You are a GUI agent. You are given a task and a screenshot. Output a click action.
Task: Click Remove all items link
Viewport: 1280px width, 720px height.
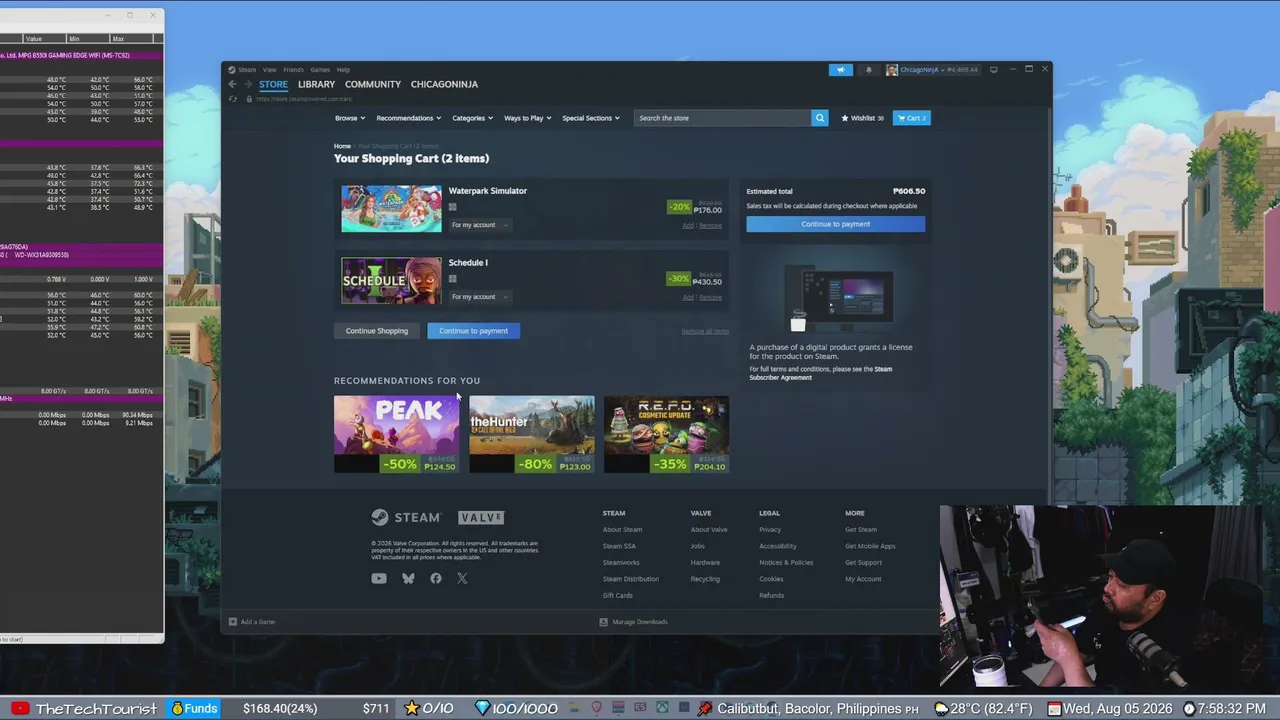[x=705, y=331]
